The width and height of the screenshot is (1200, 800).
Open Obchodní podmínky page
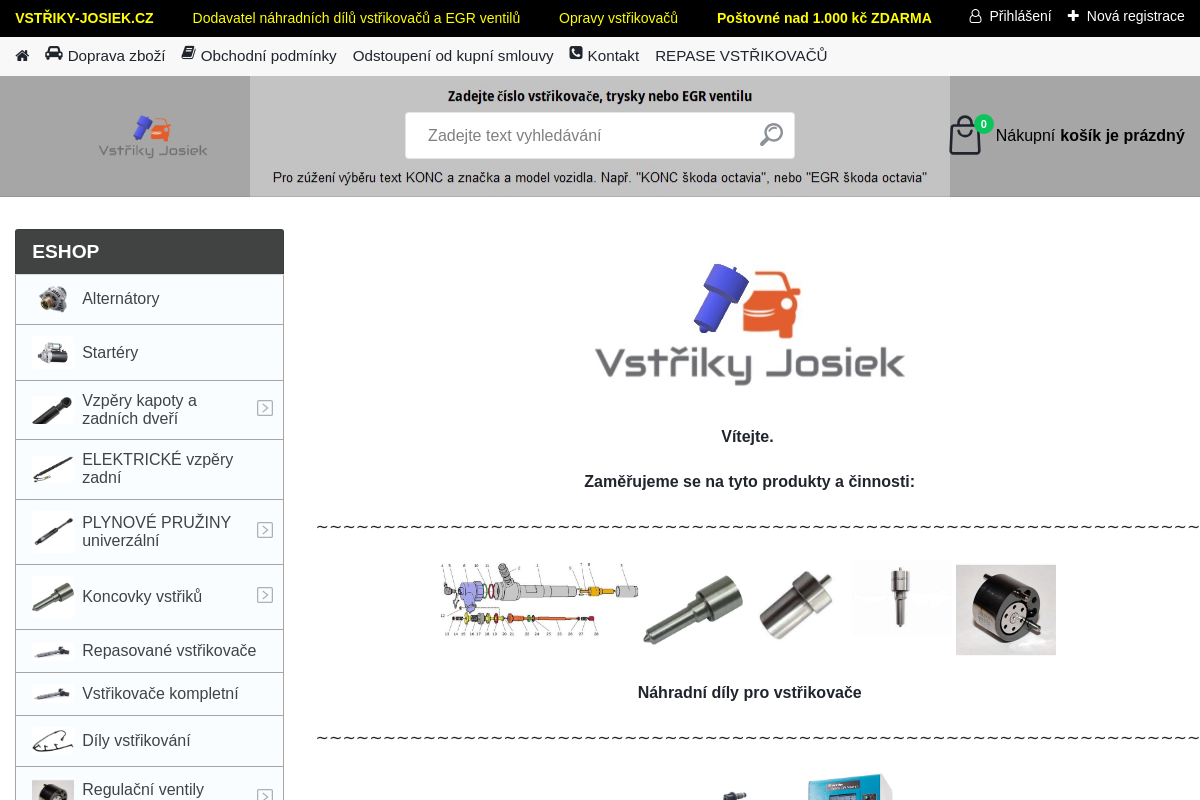click(x=268, y=56)
